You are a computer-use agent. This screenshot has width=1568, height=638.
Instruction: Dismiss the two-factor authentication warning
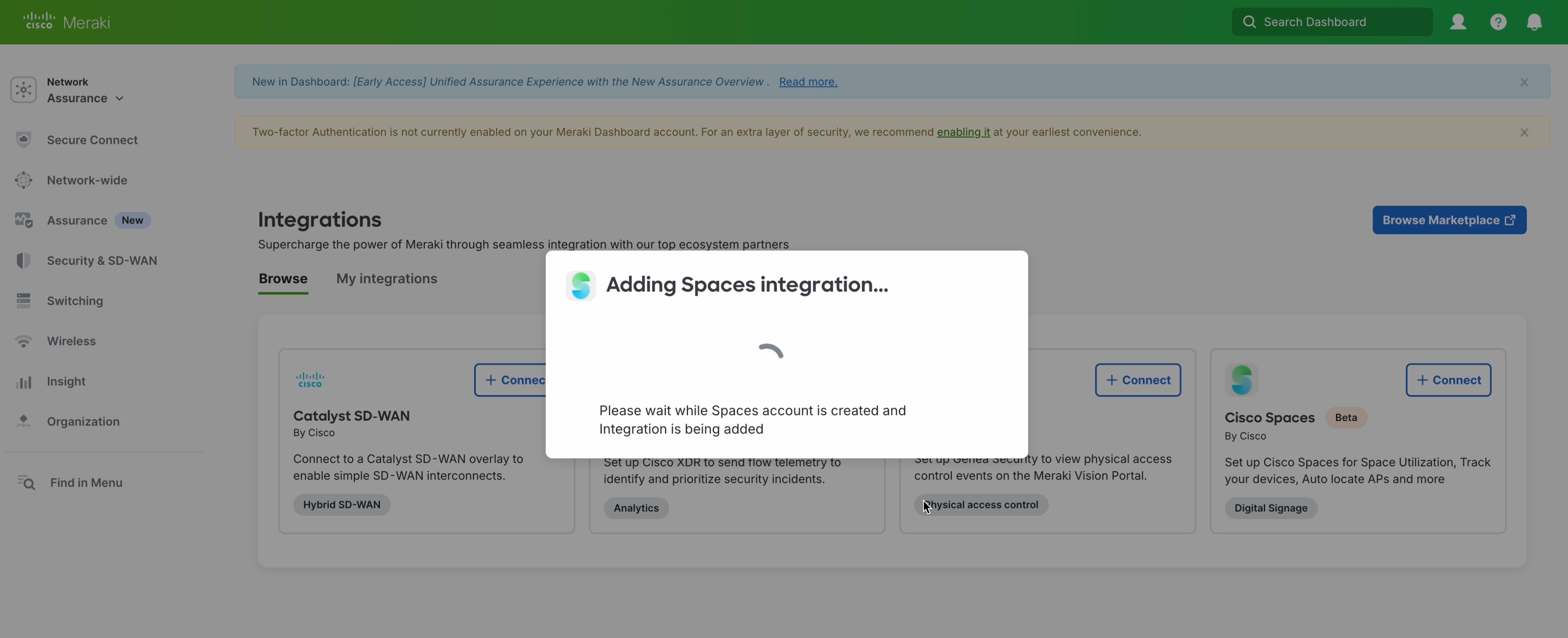point(1524,132)
